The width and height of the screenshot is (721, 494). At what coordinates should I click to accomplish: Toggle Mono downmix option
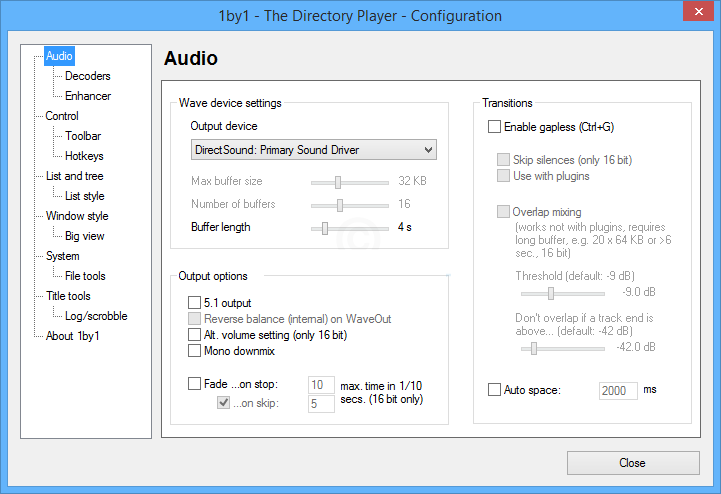195,351
